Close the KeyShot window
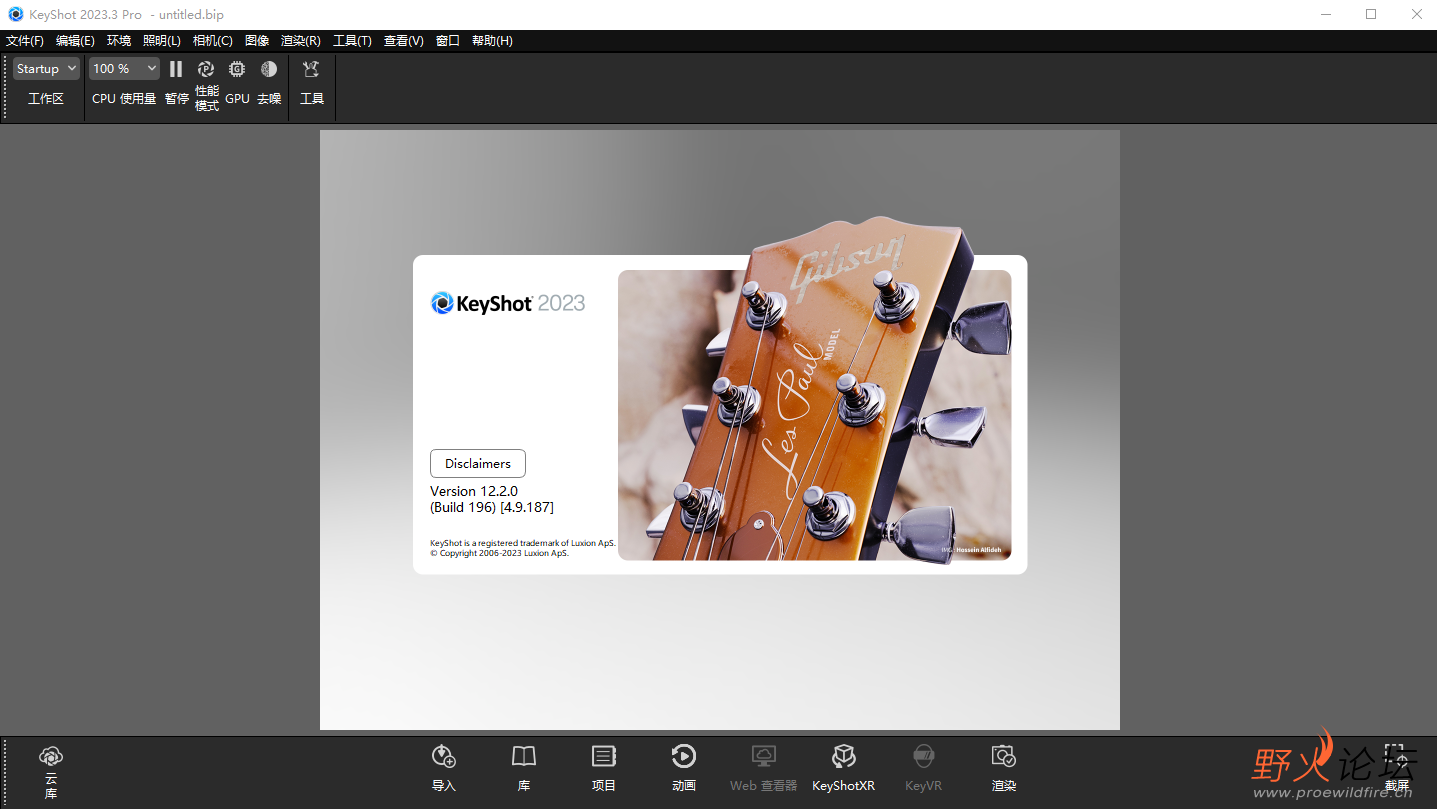This screenshot has width=1437, height=809. (1417, 14)
